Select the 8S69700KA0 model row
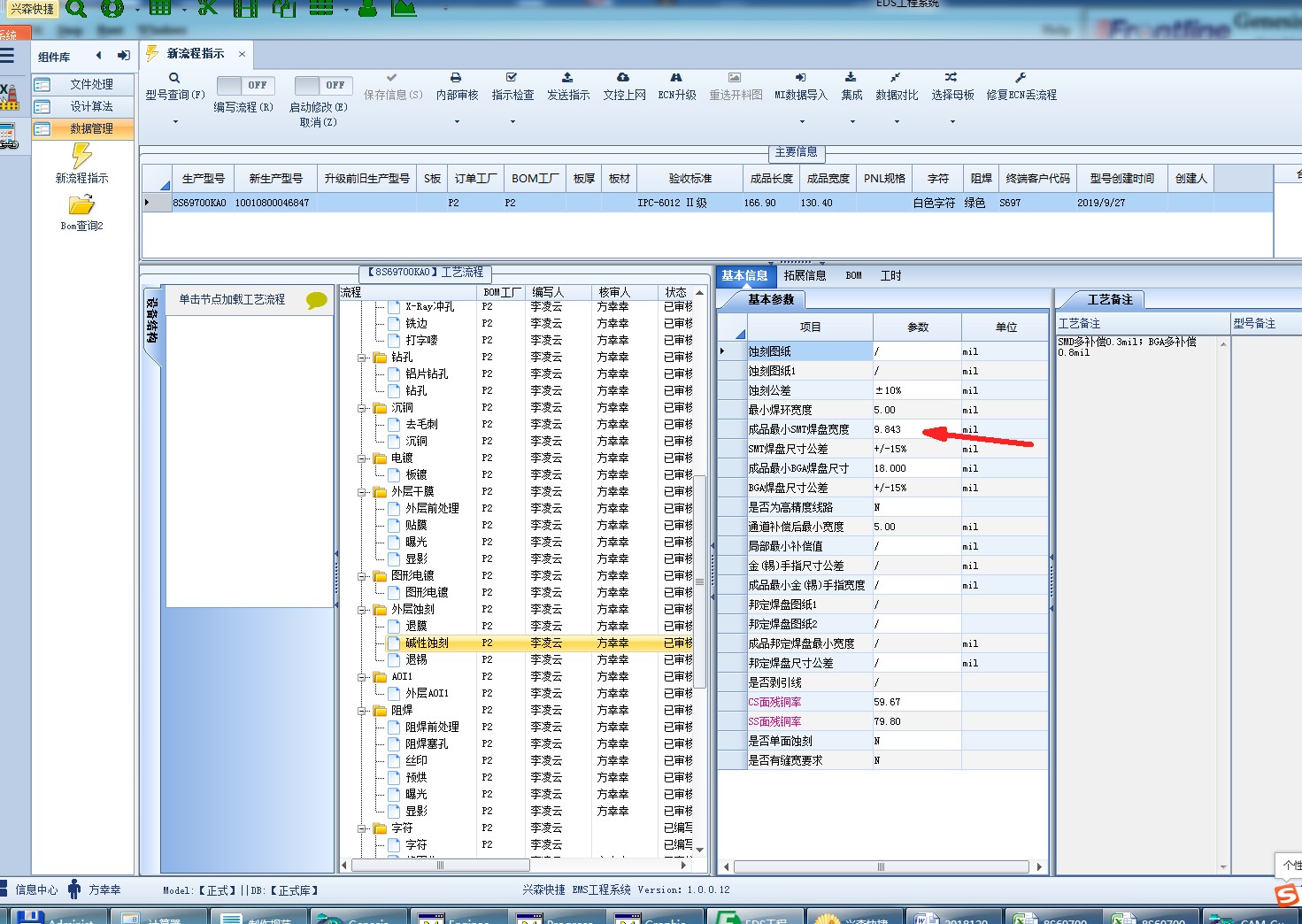The width and height of the screenshot is (1302, 924). tap(708, 203)
